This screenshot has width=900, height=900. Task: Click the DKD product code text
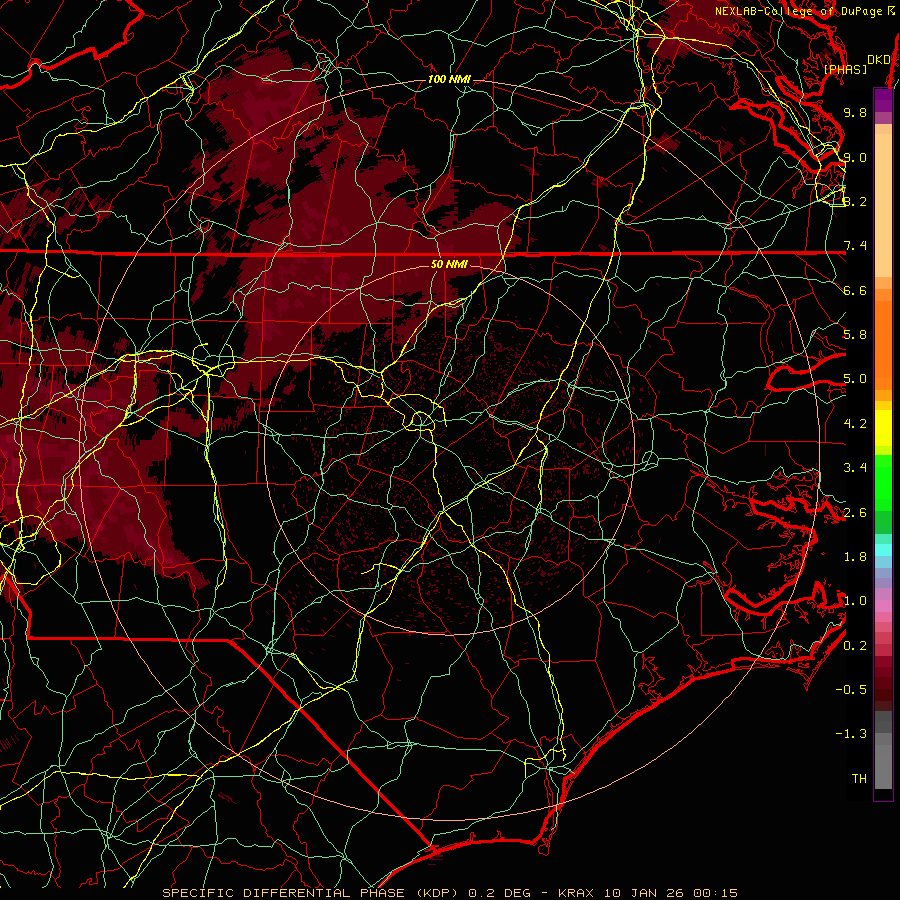tap(878, 59)
